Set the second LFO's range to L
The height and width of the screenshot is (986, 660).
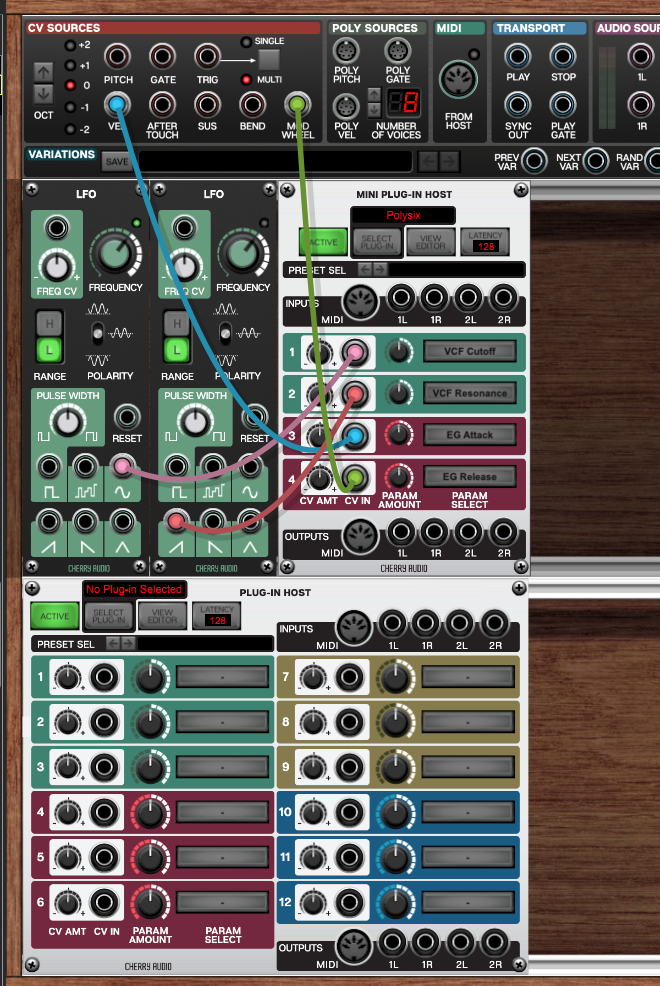[x=177, y=350]
